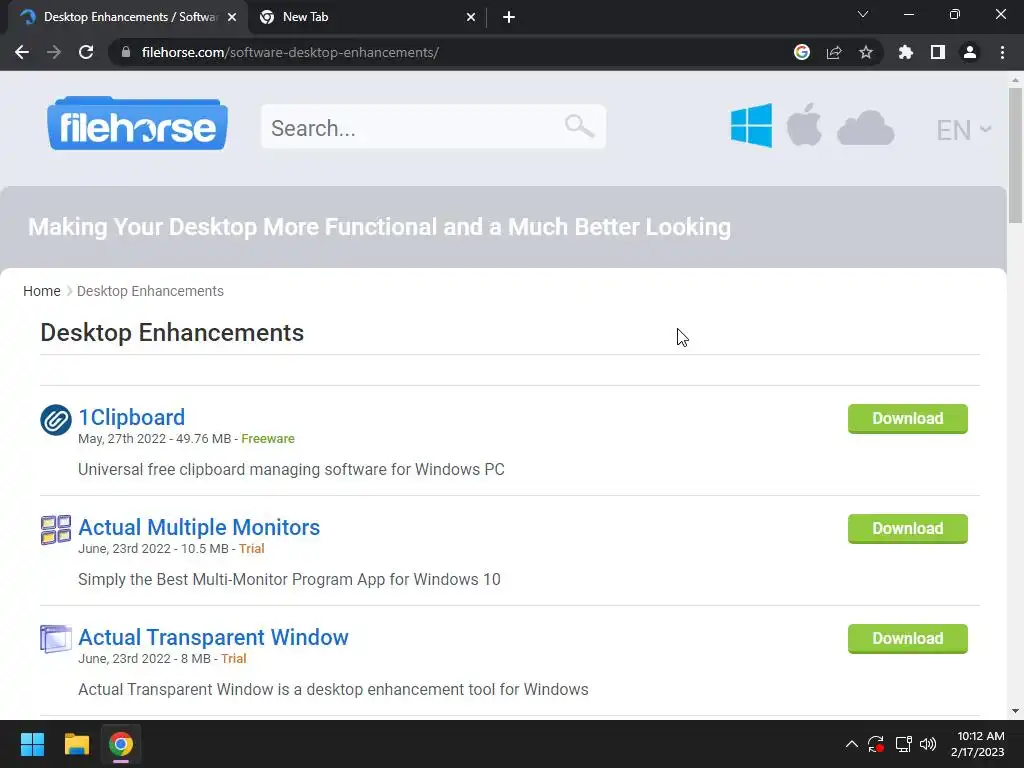Select the cloud web apps icon

(x=865, y=127)
